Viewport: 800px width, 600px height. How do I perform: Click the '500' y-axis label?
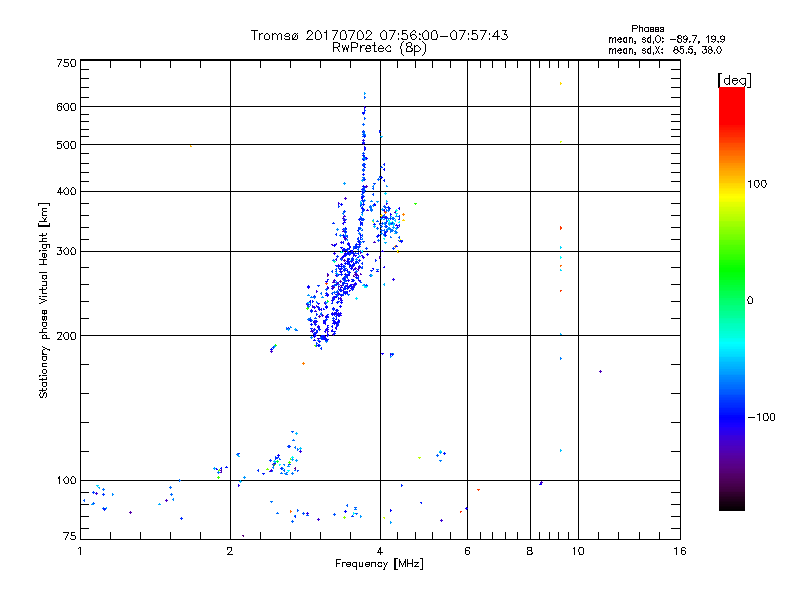tap(66, 145)
